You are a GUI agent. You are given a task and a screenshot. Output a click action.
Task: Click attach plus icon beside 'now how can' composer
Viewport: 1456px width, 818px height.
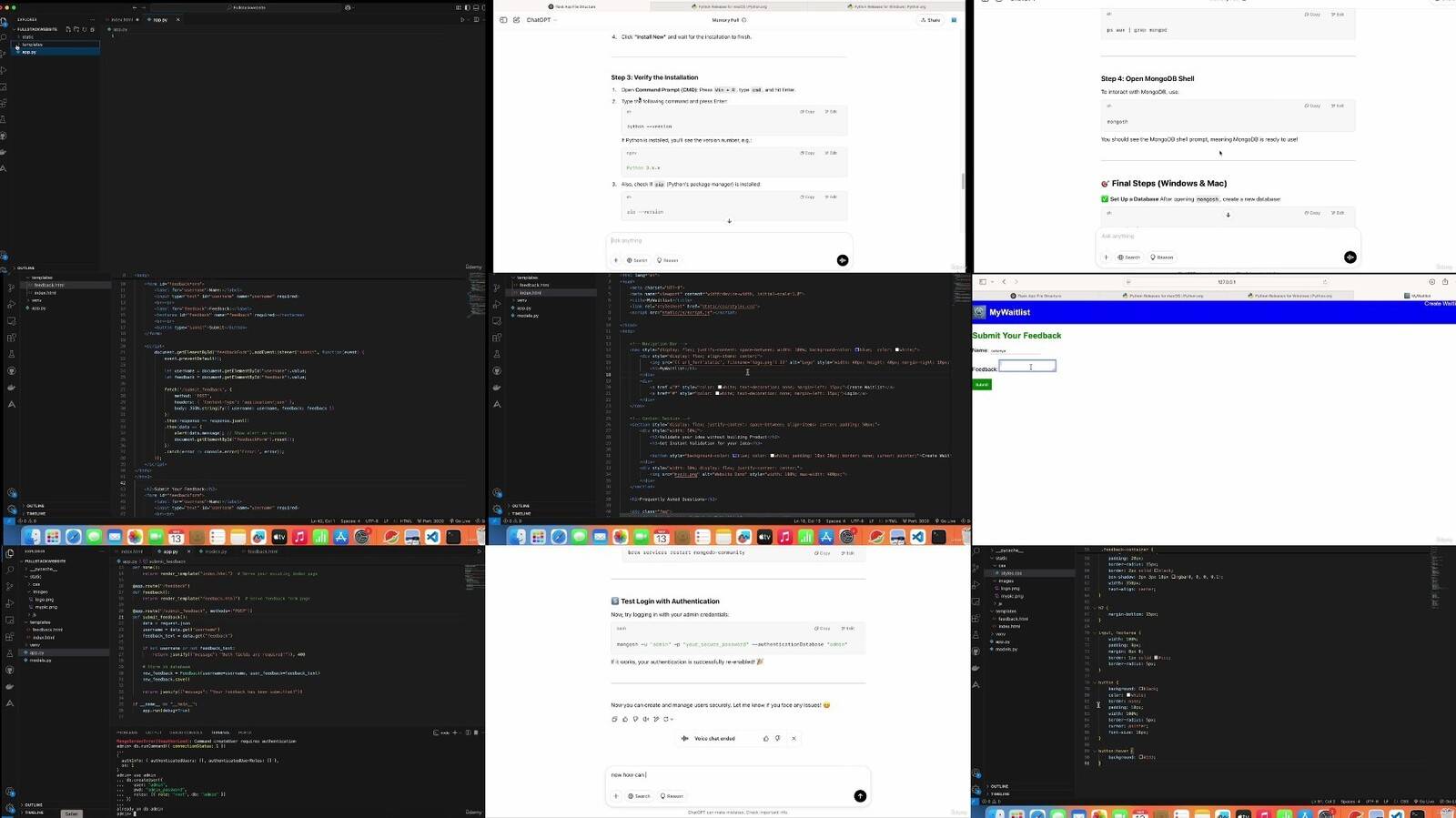pyautogui.click(x=616, y=796)
